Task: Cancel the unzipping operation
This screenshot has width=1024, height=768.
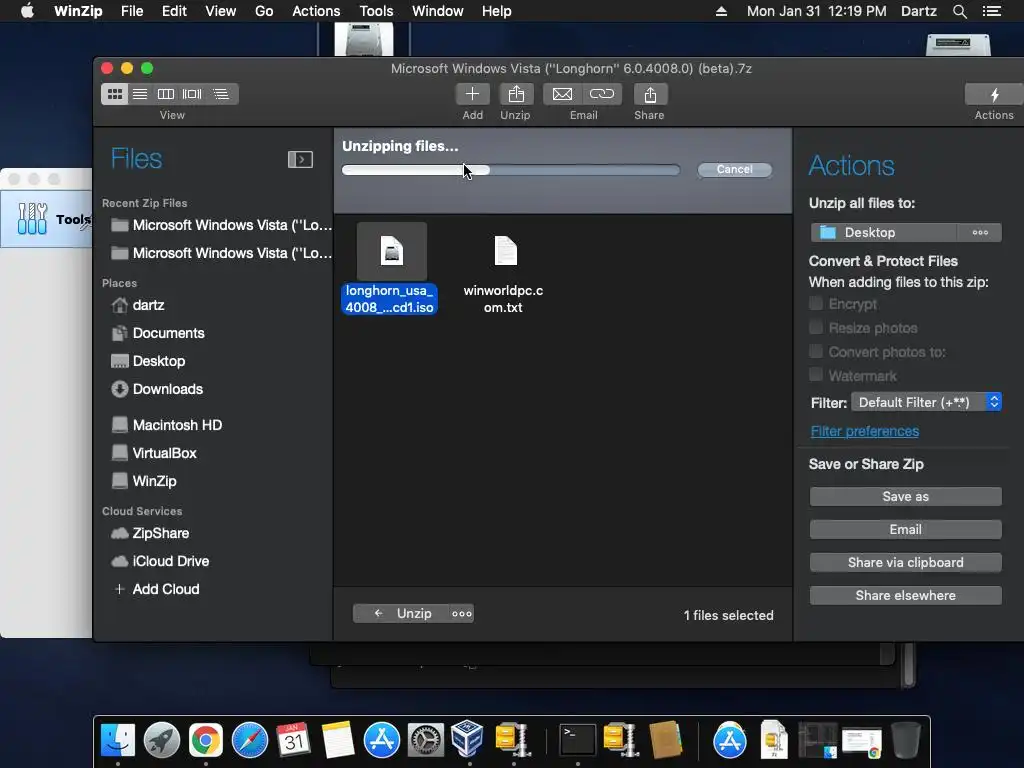Action: click(735, 169)
